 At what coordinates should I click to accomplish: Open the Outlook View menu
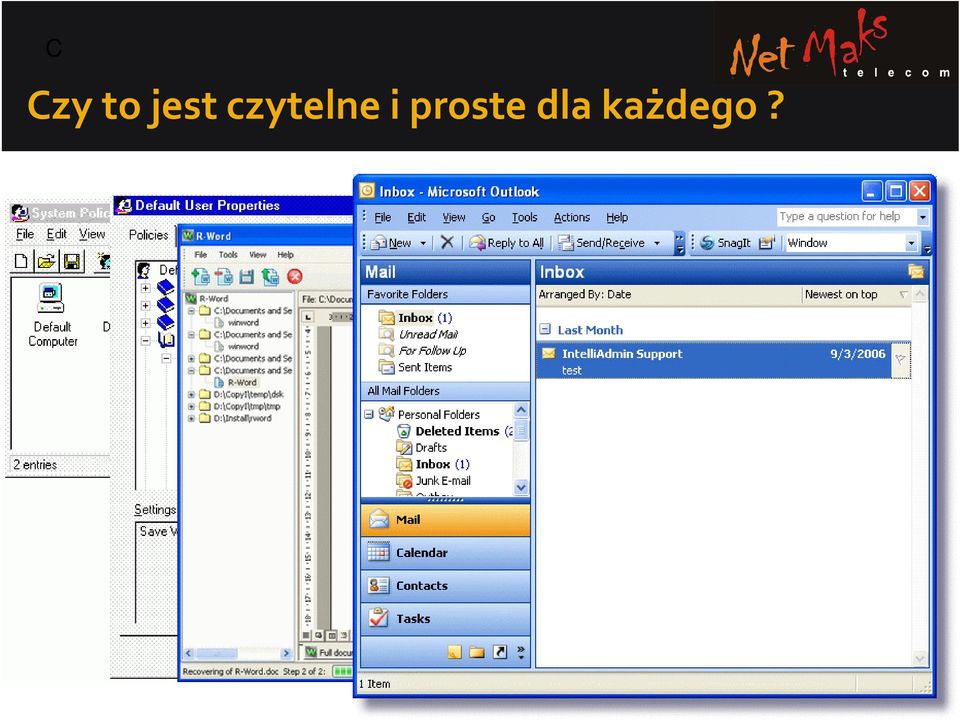click(x=454, y=217)
